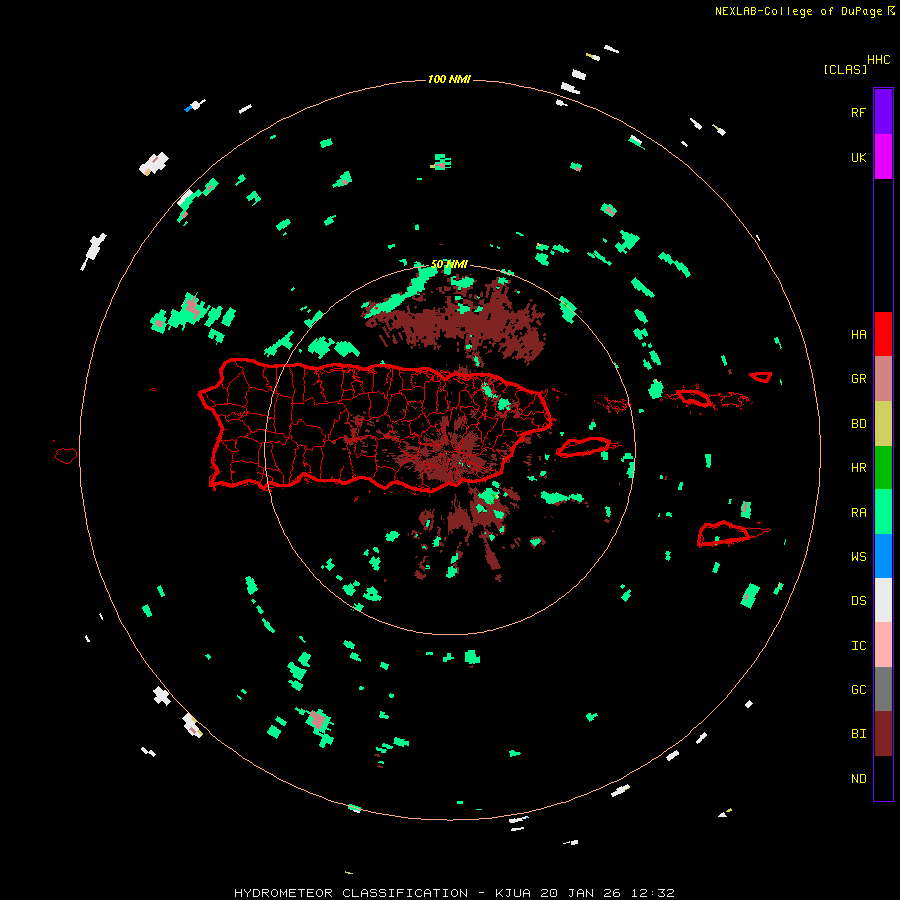The height and width of the screenshot is (900, 900).
Task: Click the "HHC" product code text
Action: coord(879,60)
